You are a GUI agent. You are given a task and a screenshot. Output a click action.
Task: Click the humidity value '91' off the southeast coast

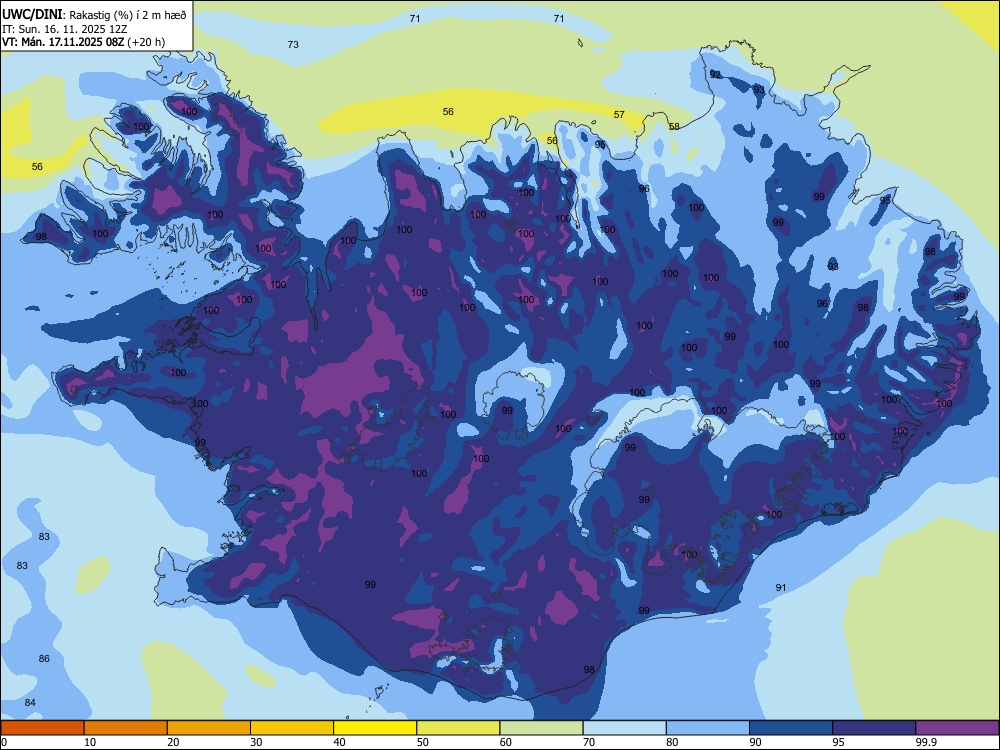point(781,587)
